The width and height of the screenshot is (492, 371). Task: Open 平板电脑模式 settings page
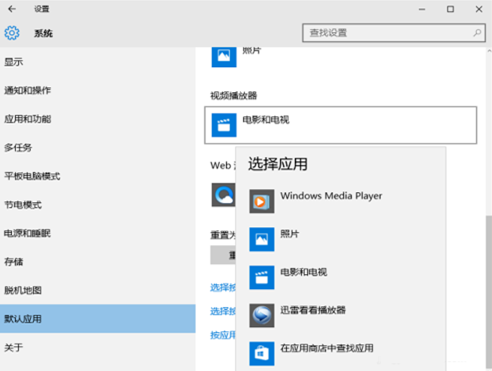(98, 176)
